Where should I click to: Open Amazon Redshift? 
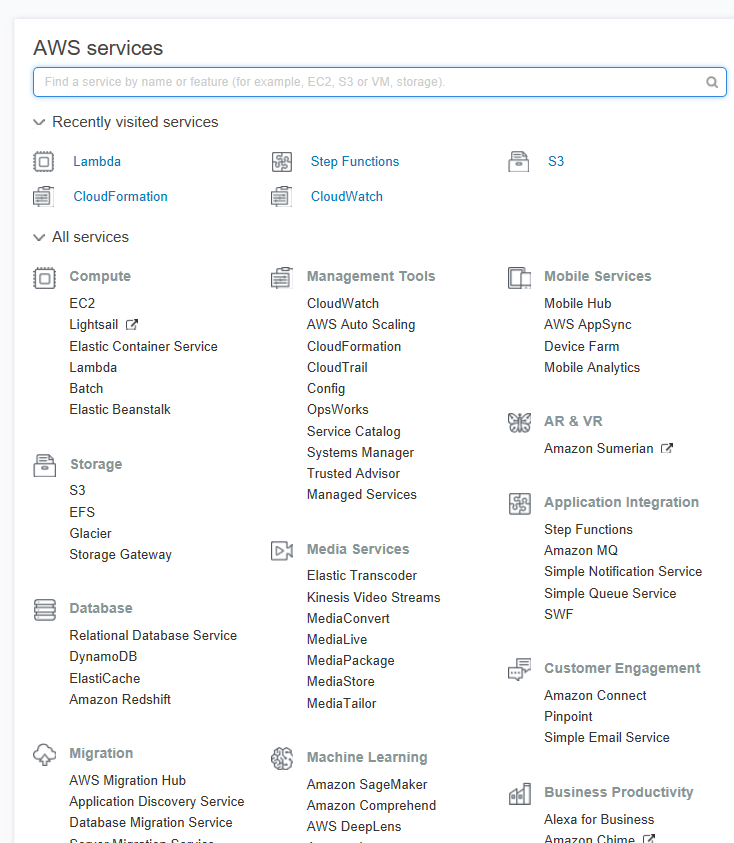pos(120,699)
